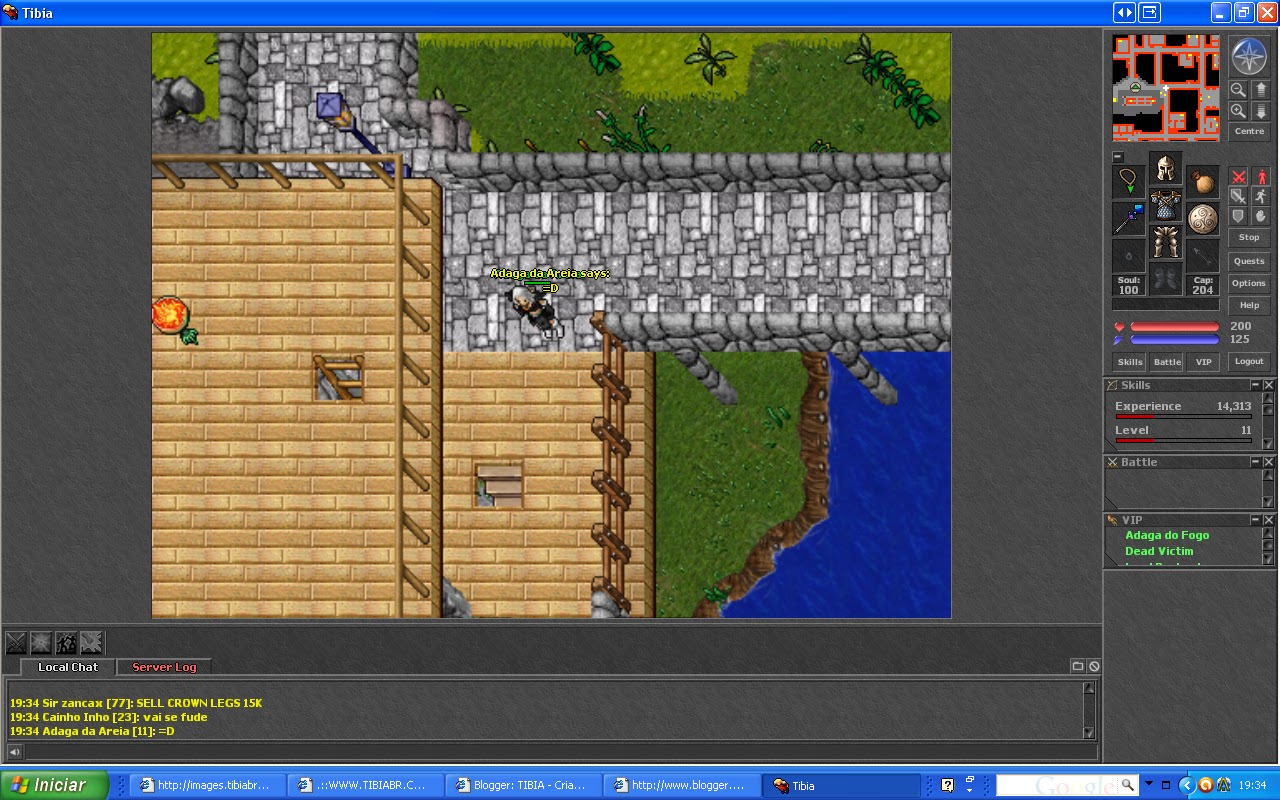
Task: Open the Help dialog
Action: 1249,306
